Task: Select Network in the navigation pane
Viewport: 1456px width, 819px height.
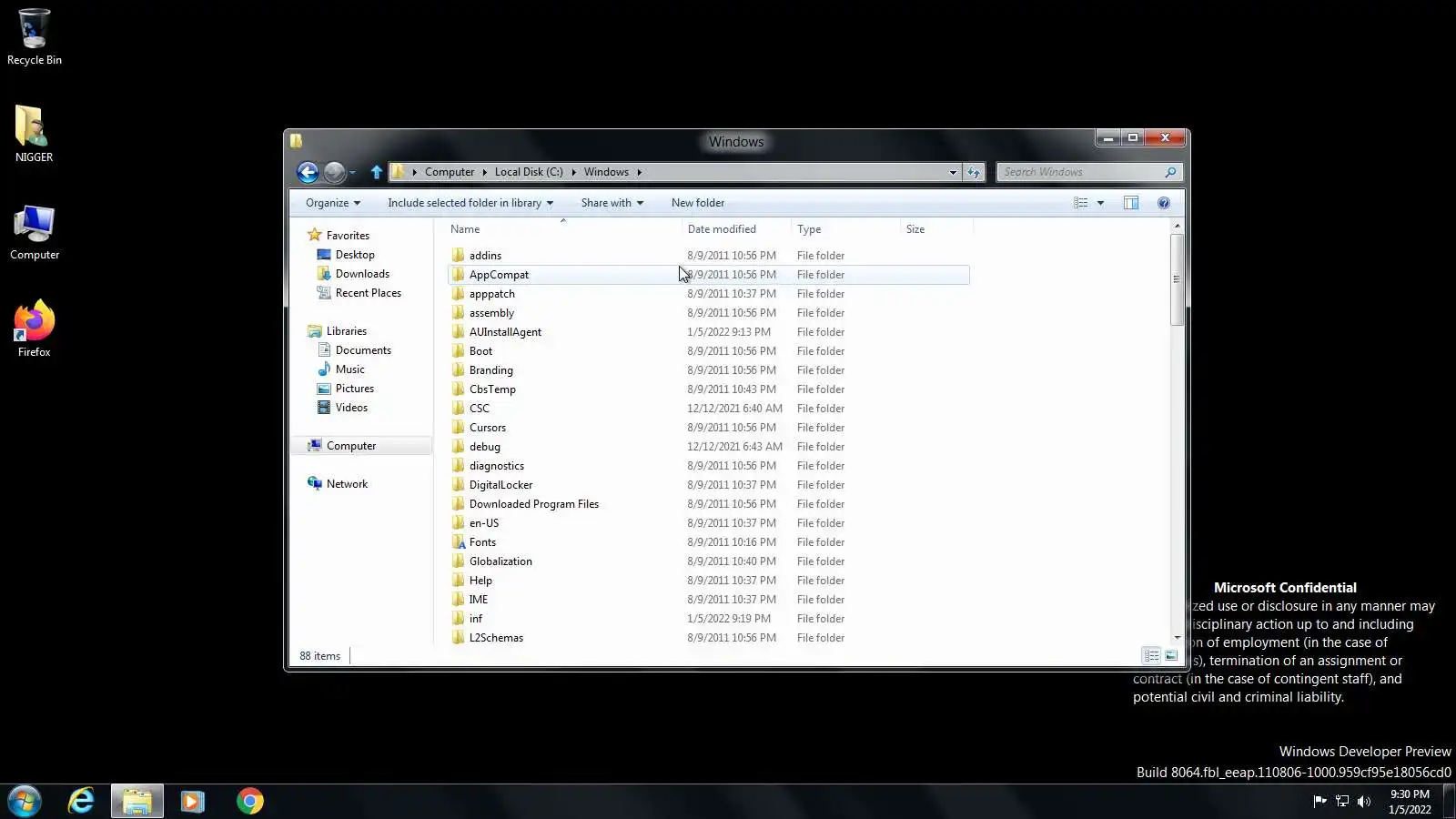Action: pos(347,484)
